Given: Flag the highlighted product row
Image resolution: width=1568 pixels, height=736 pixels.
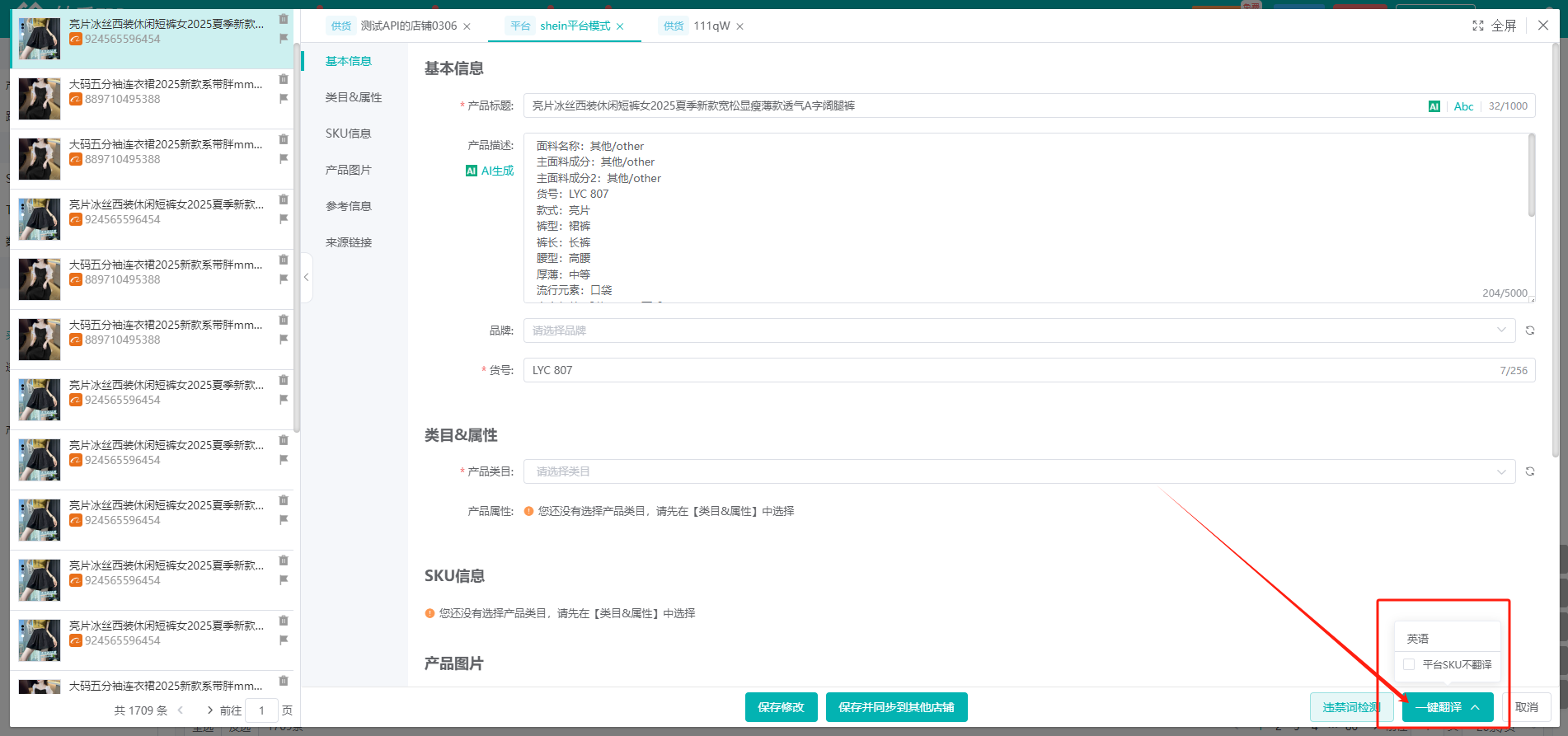Looking at the screenshot, I should (x=284, y=38).
